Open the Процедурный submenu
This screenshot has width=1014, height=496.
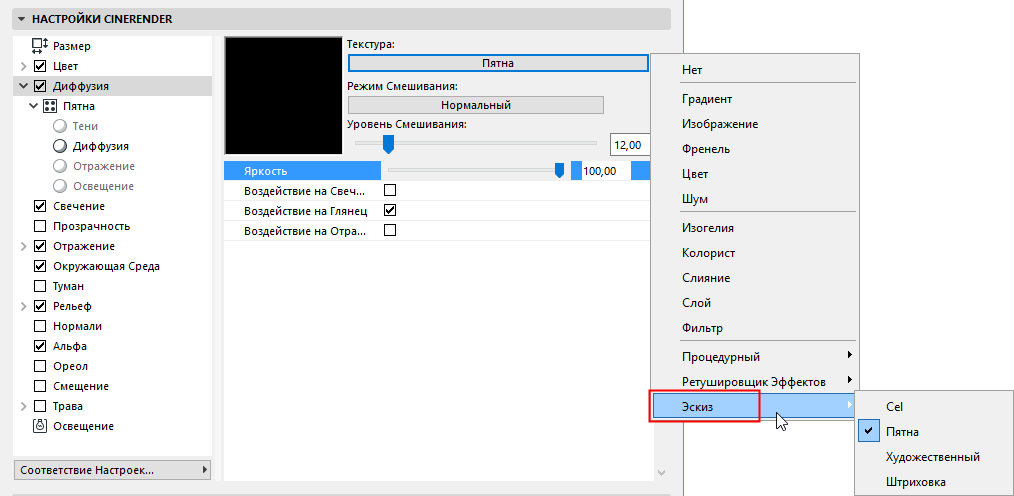point(754,357)
